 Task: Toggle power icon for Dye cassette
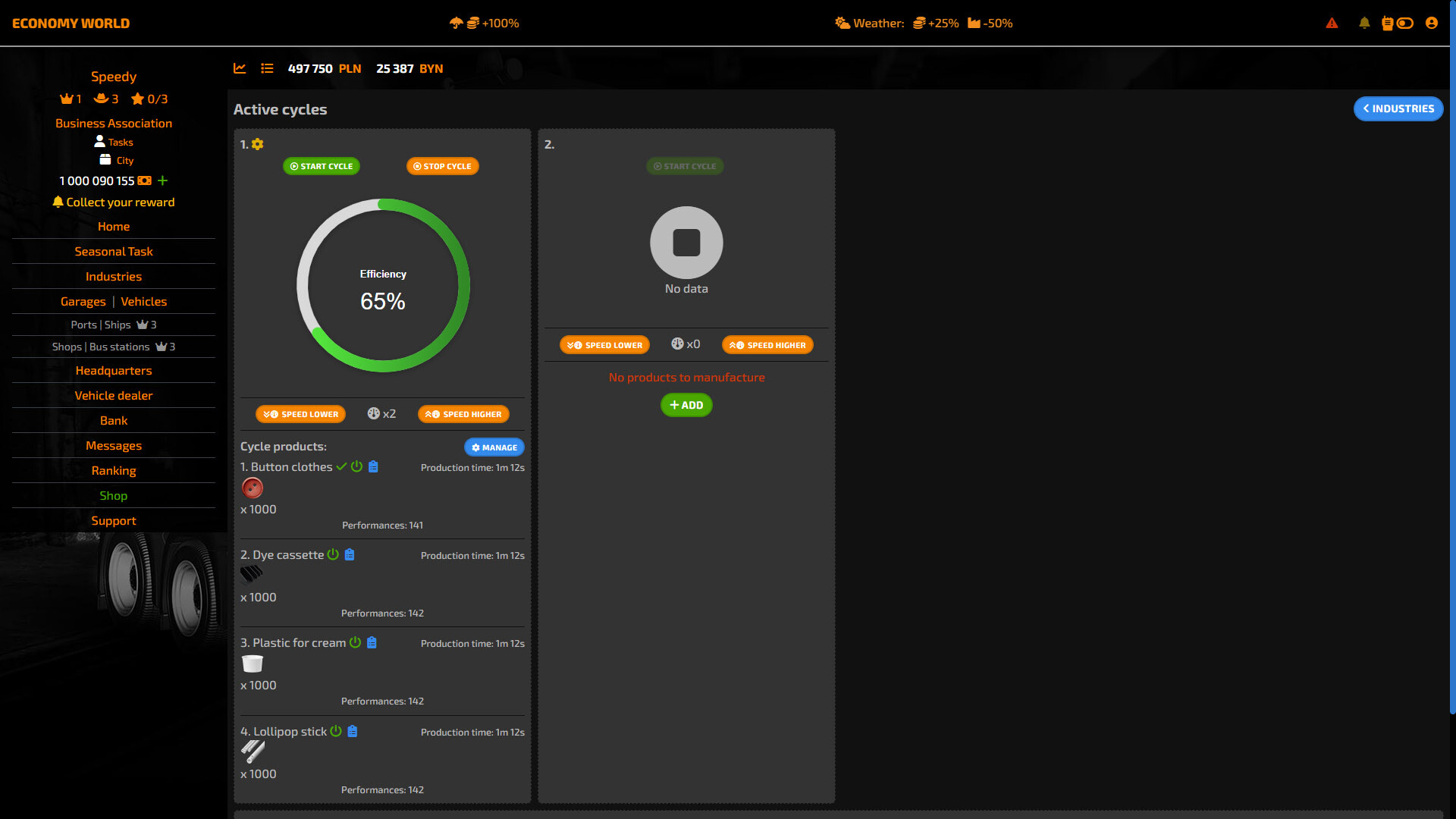(333, 555)
